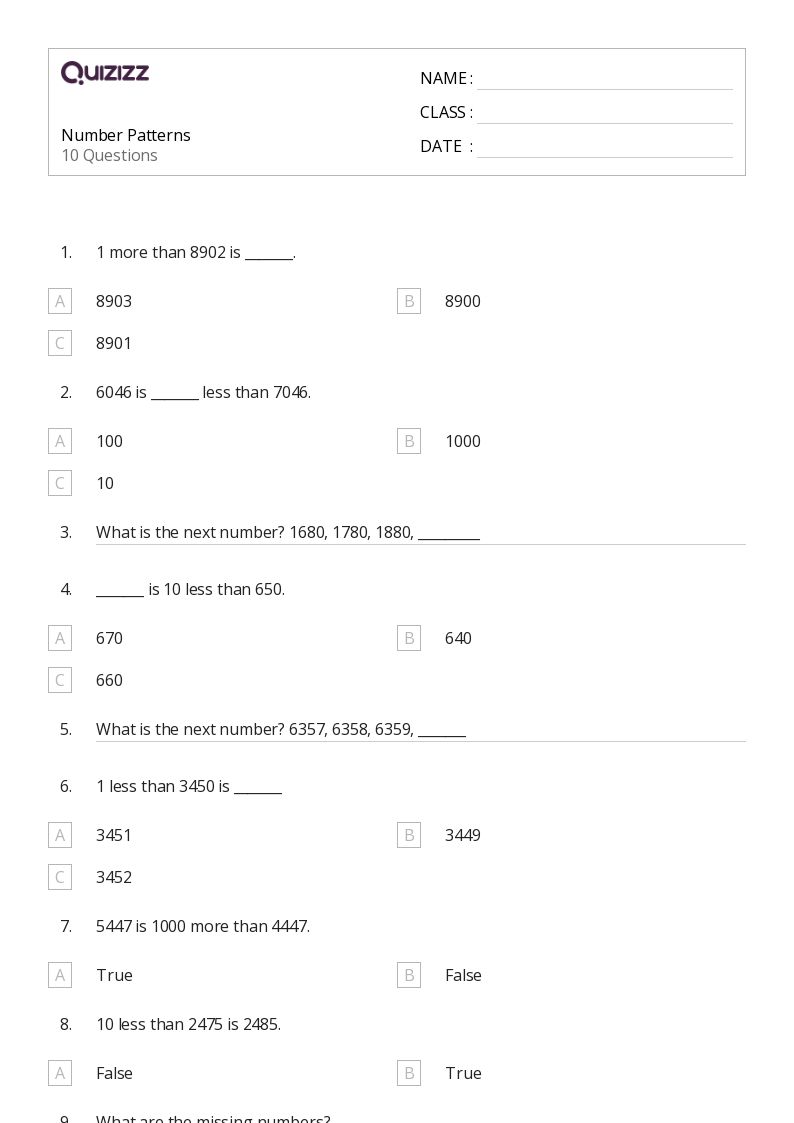Pick option A 3451 for question 6
794x1123 pixels.
60,835
